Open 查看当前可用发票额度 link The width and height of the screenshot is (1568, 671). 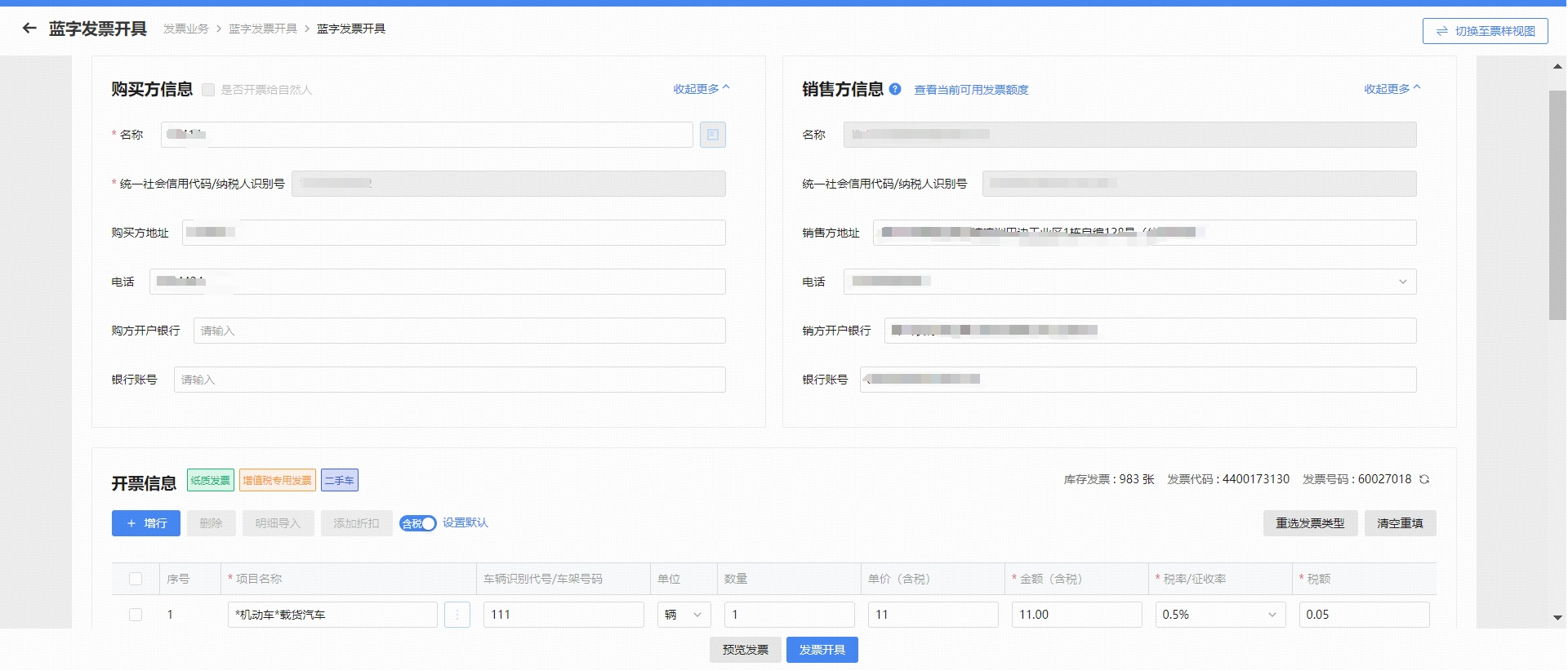(x=971, y=90)
